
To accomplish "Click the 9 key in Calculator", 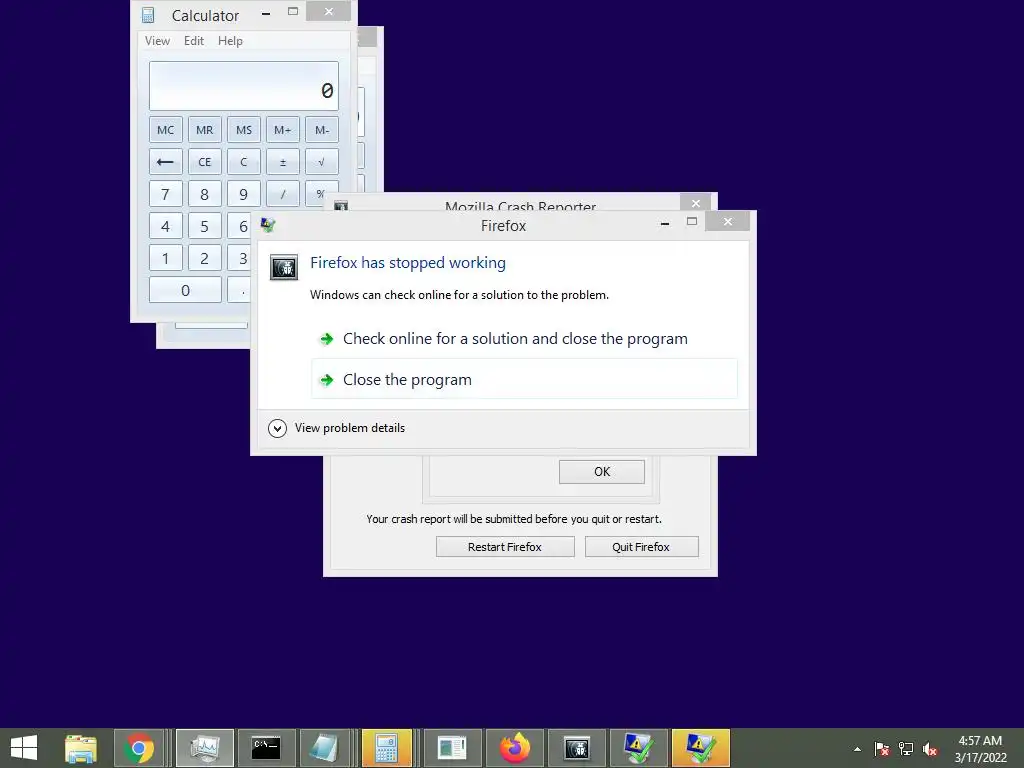I will (244, 194).
